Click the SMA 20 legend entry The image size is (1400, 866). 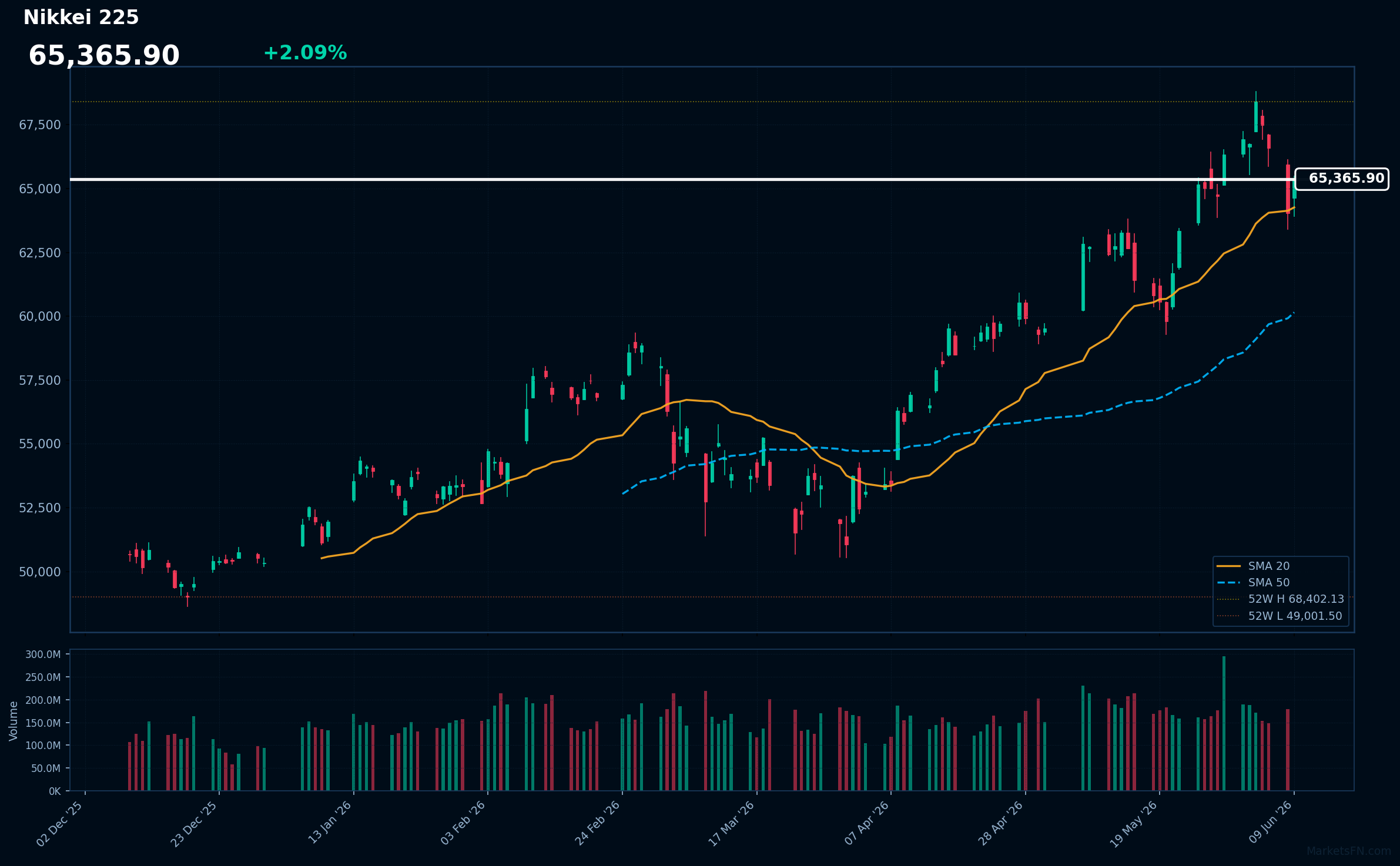tap(1254, 566)
